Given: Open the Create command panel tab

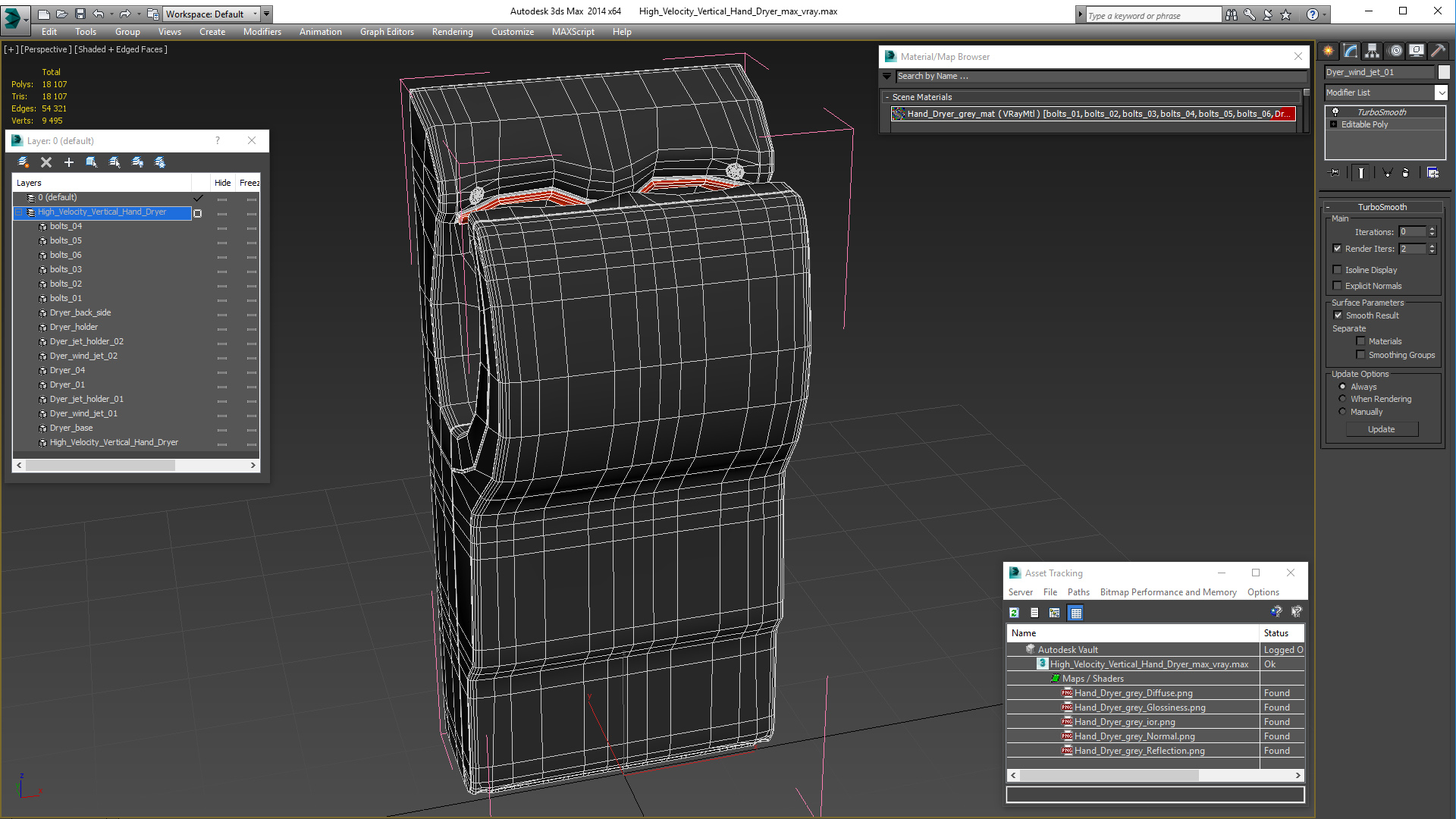Looking at the screenshot, I should (x=1329, y=51).
